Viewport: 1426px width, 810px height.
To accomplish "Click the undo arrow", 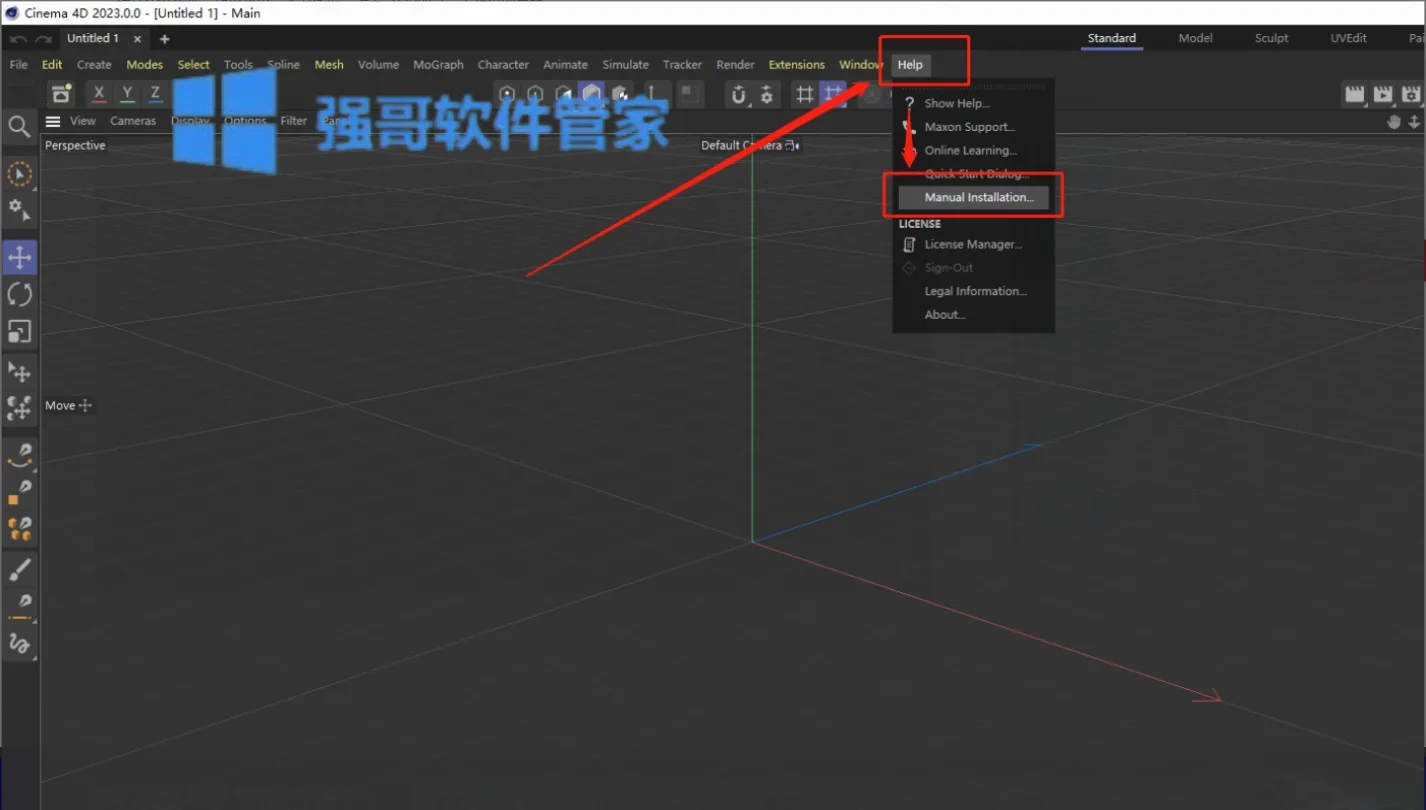I will (18, 39).
